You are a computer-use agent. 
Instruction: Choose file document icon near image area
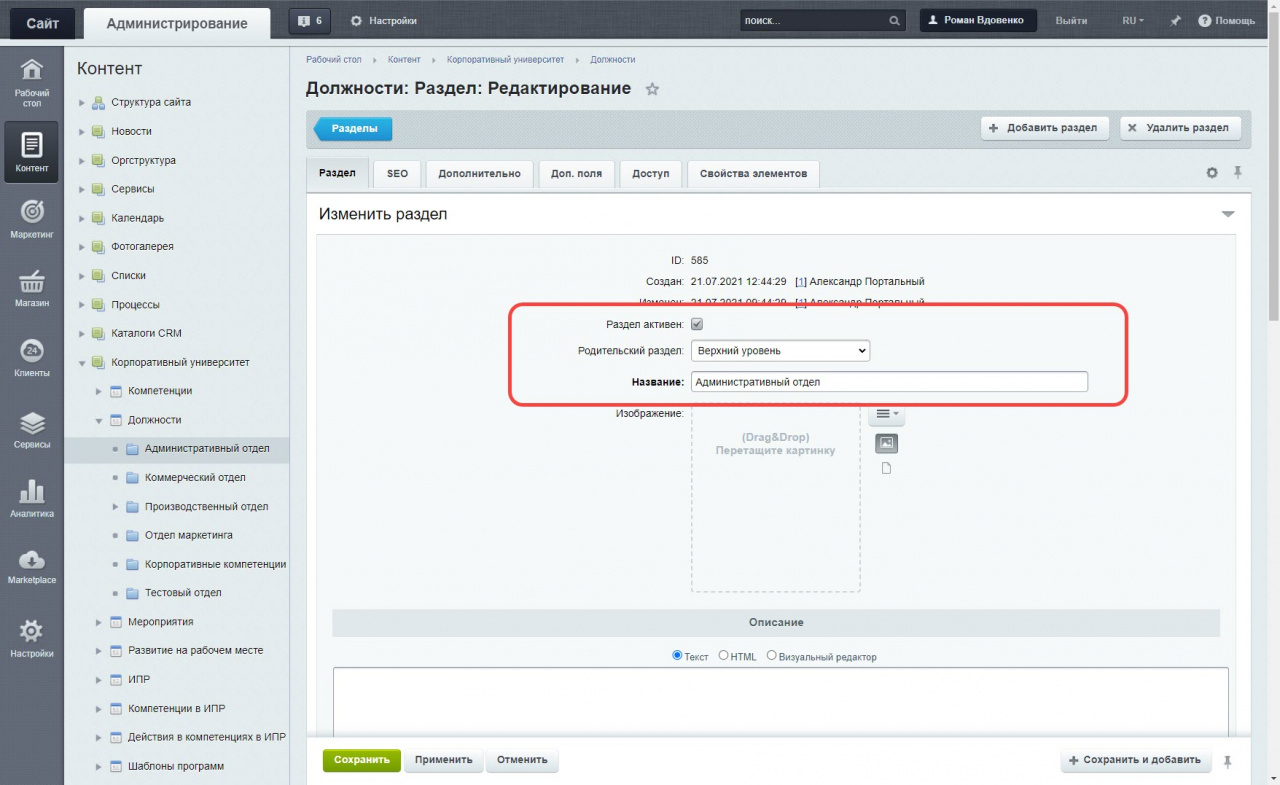tap(886, 469)
